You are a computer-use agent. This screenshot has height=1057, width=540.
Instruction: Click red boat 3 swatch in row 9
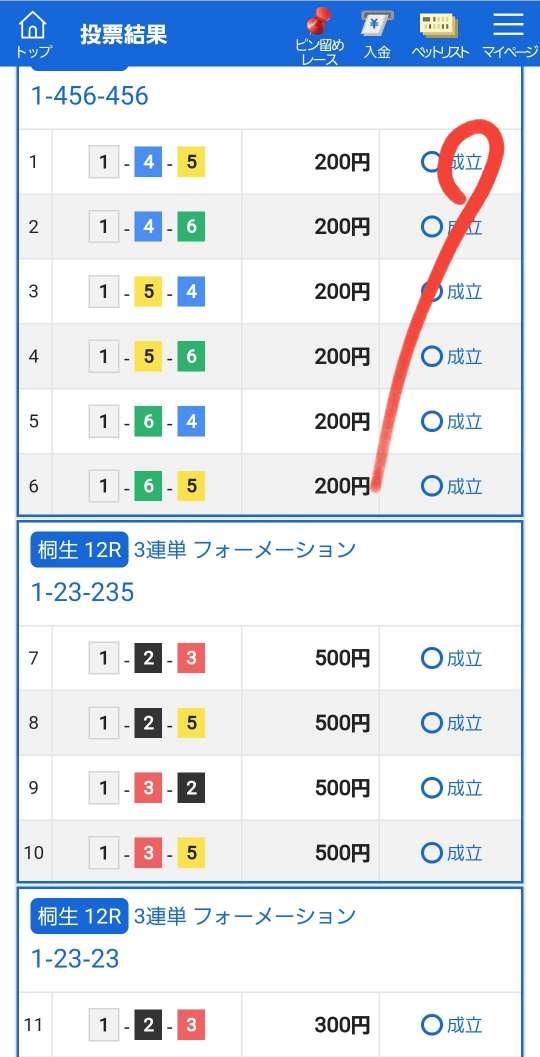coord(148,788)
